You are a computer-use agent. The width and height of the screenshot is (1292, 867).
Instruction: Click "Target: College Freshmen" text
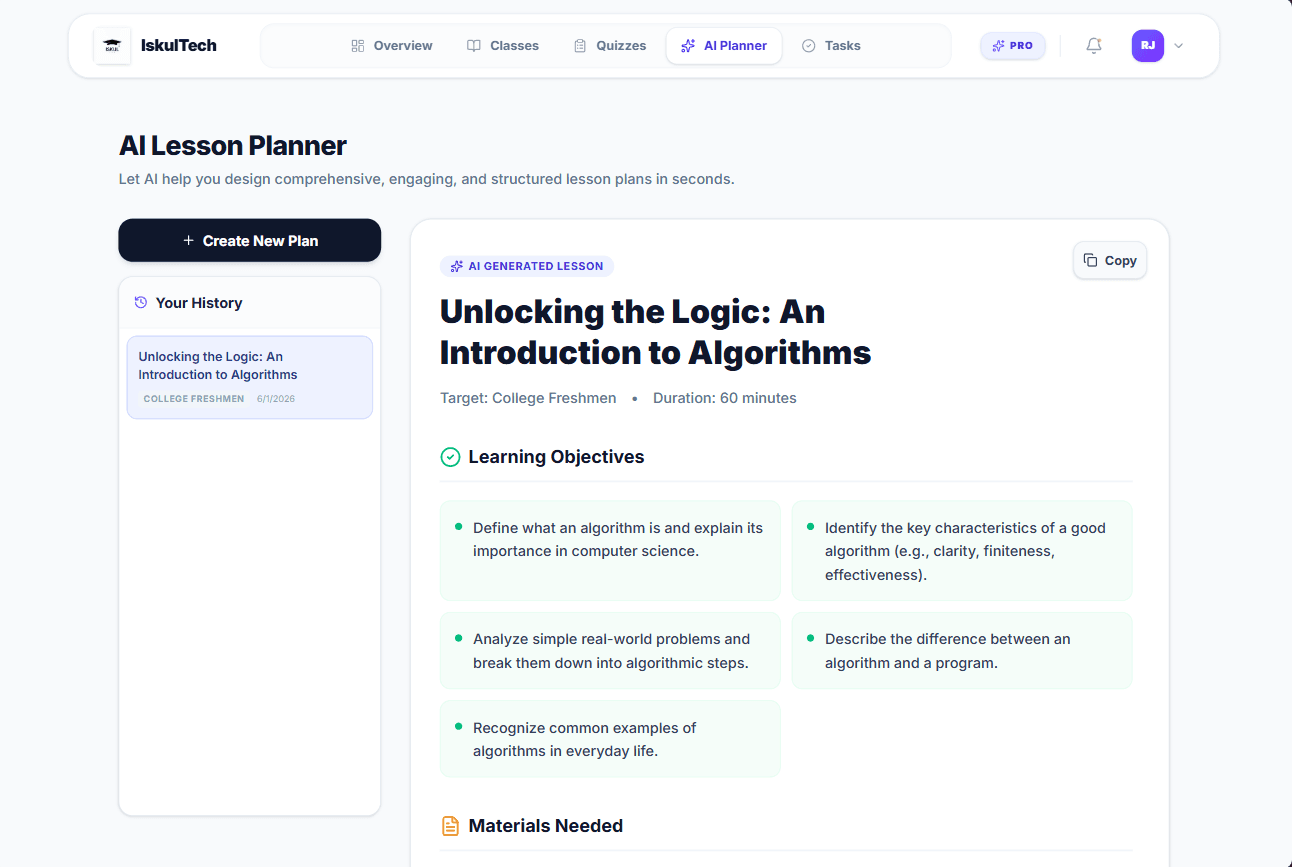tap(528, 398)
